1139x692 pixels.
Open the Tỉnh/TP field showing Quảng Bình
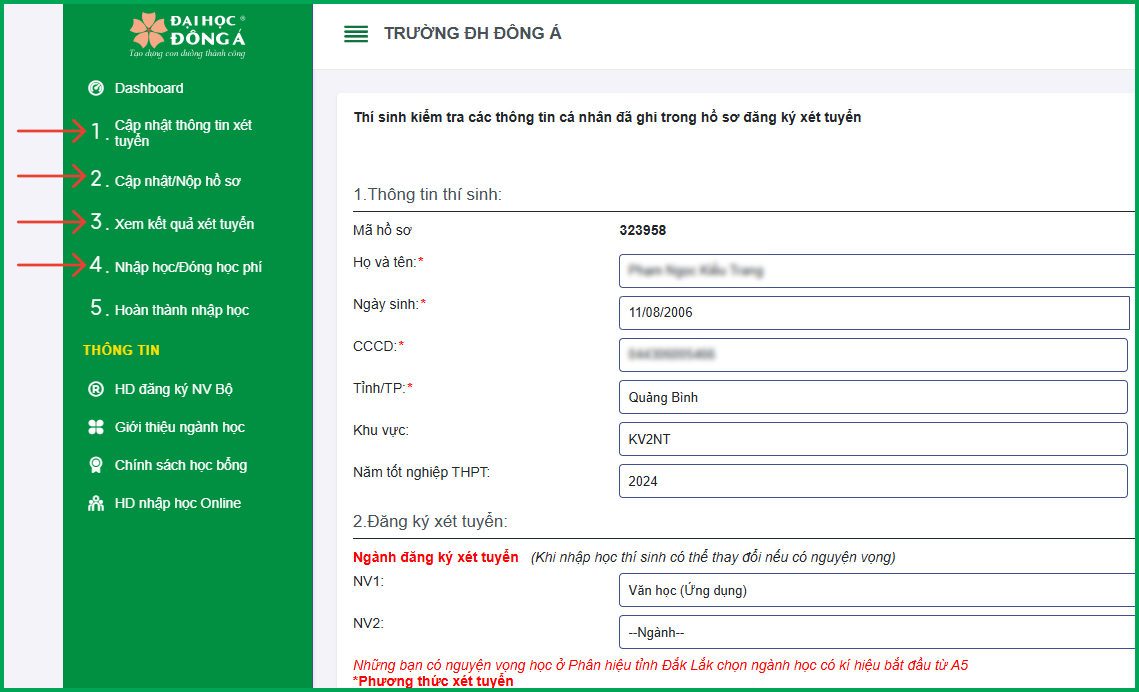click(x=873, y=397)
